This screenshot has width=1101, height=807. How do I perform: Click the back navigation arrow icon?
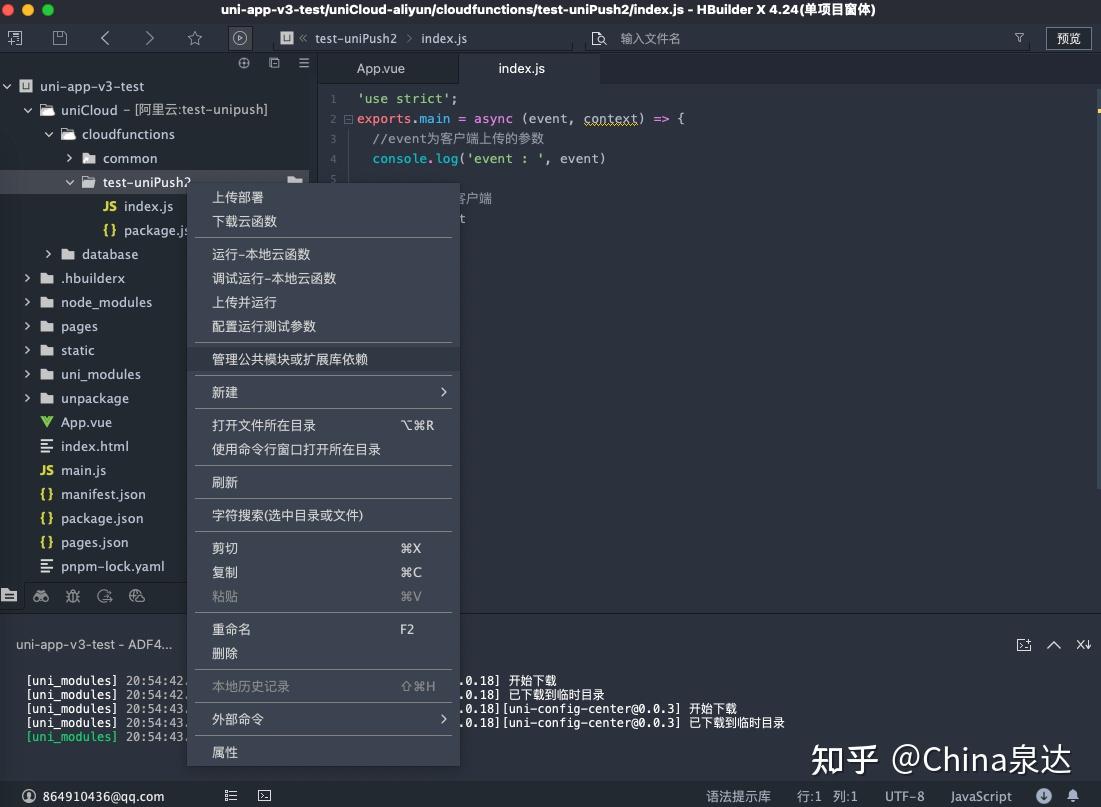pyautogui.click(x=104, y=37)
